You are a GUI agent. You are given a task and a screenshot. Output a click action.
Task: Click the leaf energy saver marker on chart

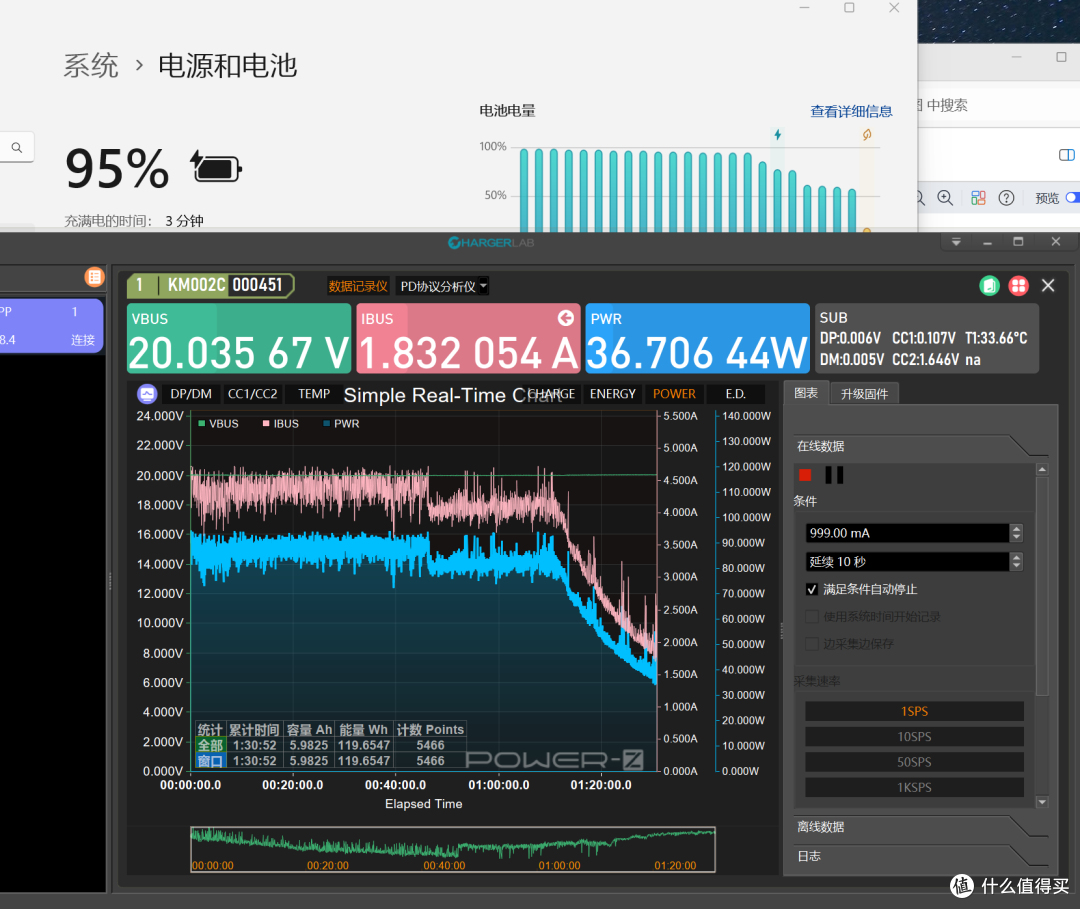click(867, 134)
